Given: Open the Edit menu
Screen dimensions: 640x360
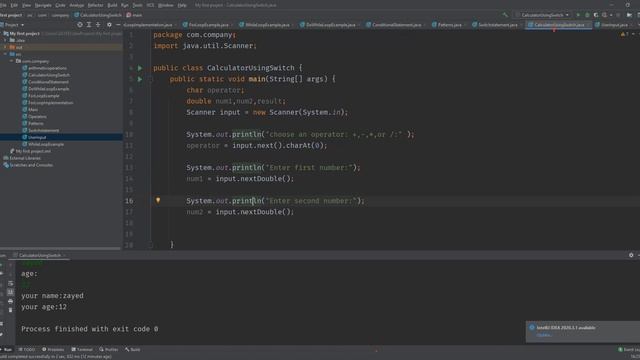Looking at the screenshot, I should [x=14, y=5].
